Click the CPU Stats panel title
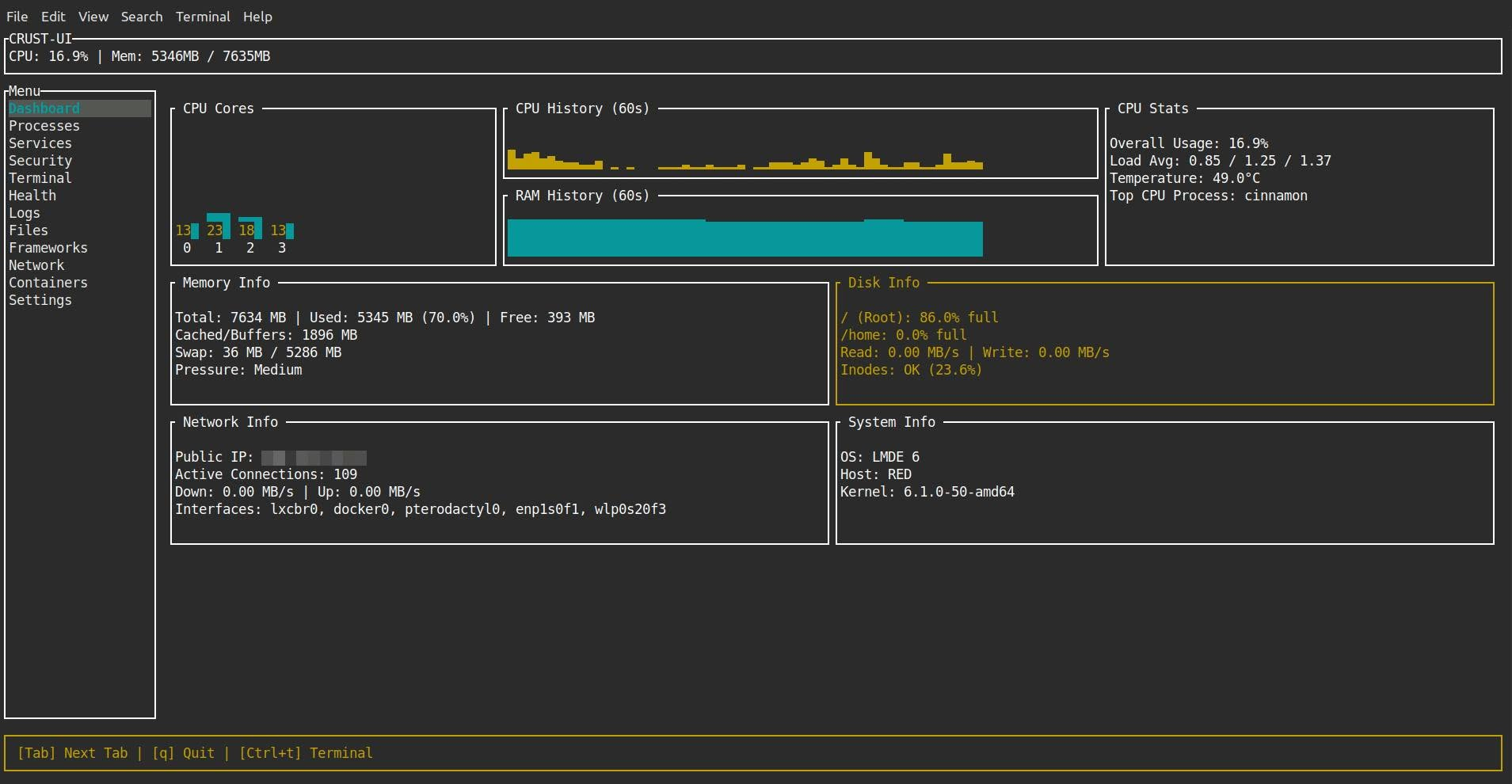This screenshot has height=784, width=1512. point(1153,108)
